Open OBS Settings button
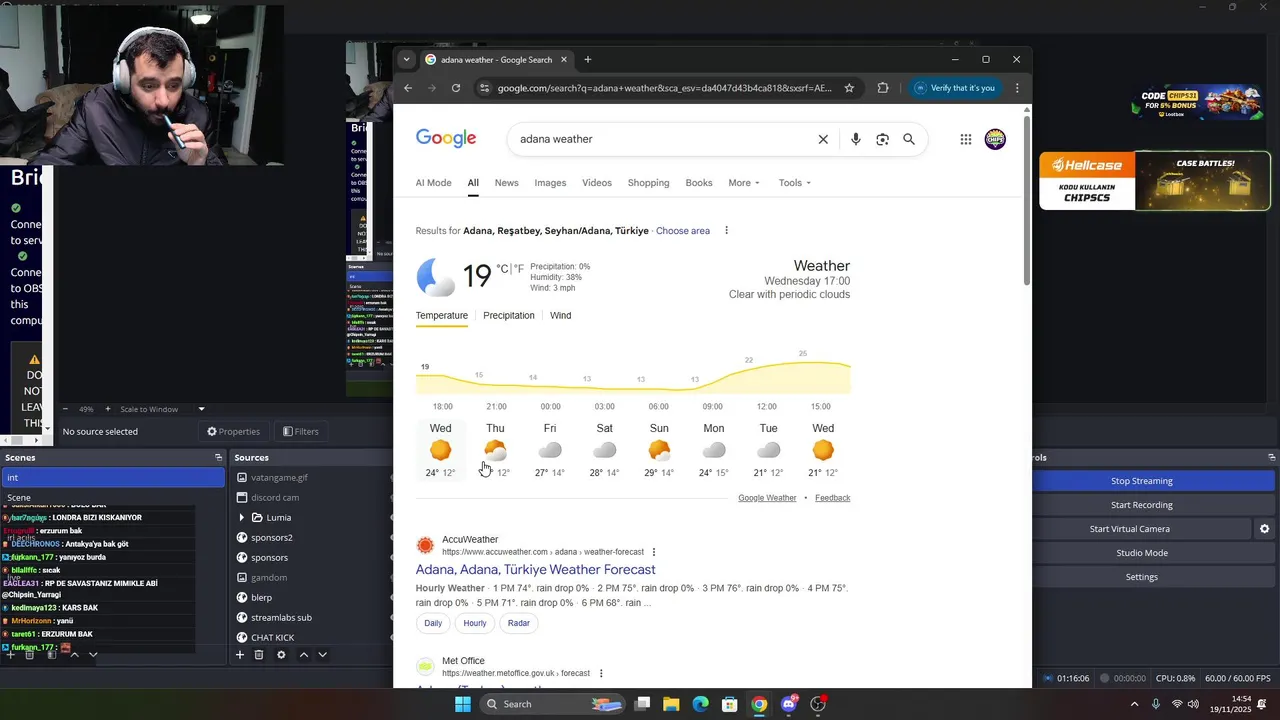 coord(1141,577)
